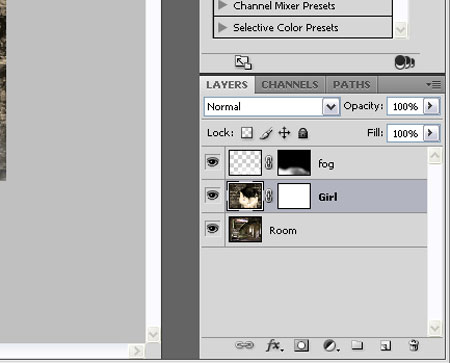Click the Girl layer mask link icon
The image size is (450, 363).
[x=269, y=196]
